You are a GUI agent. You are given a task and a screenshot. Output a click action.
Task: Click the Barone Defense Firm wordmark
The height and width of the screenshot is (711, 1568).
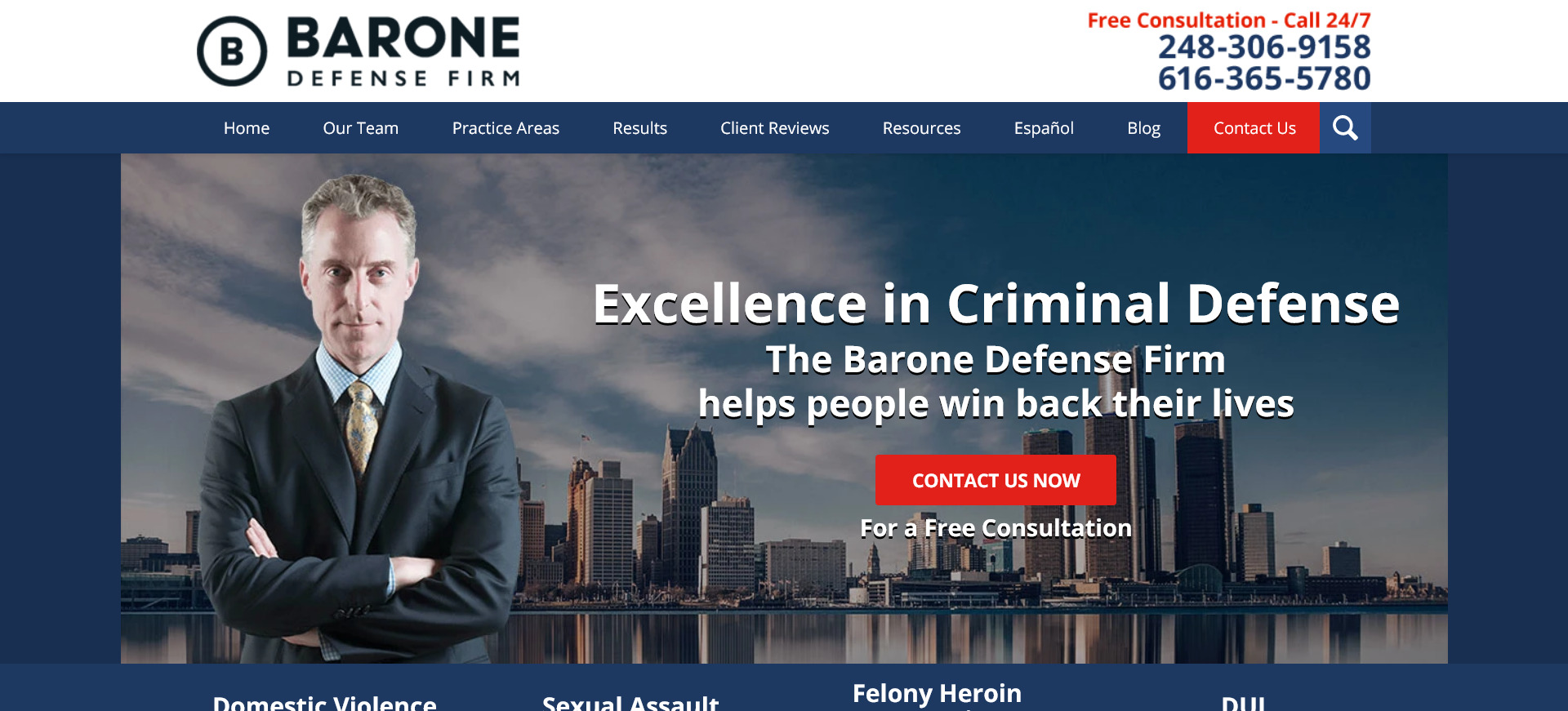click(x=403, y=51)
